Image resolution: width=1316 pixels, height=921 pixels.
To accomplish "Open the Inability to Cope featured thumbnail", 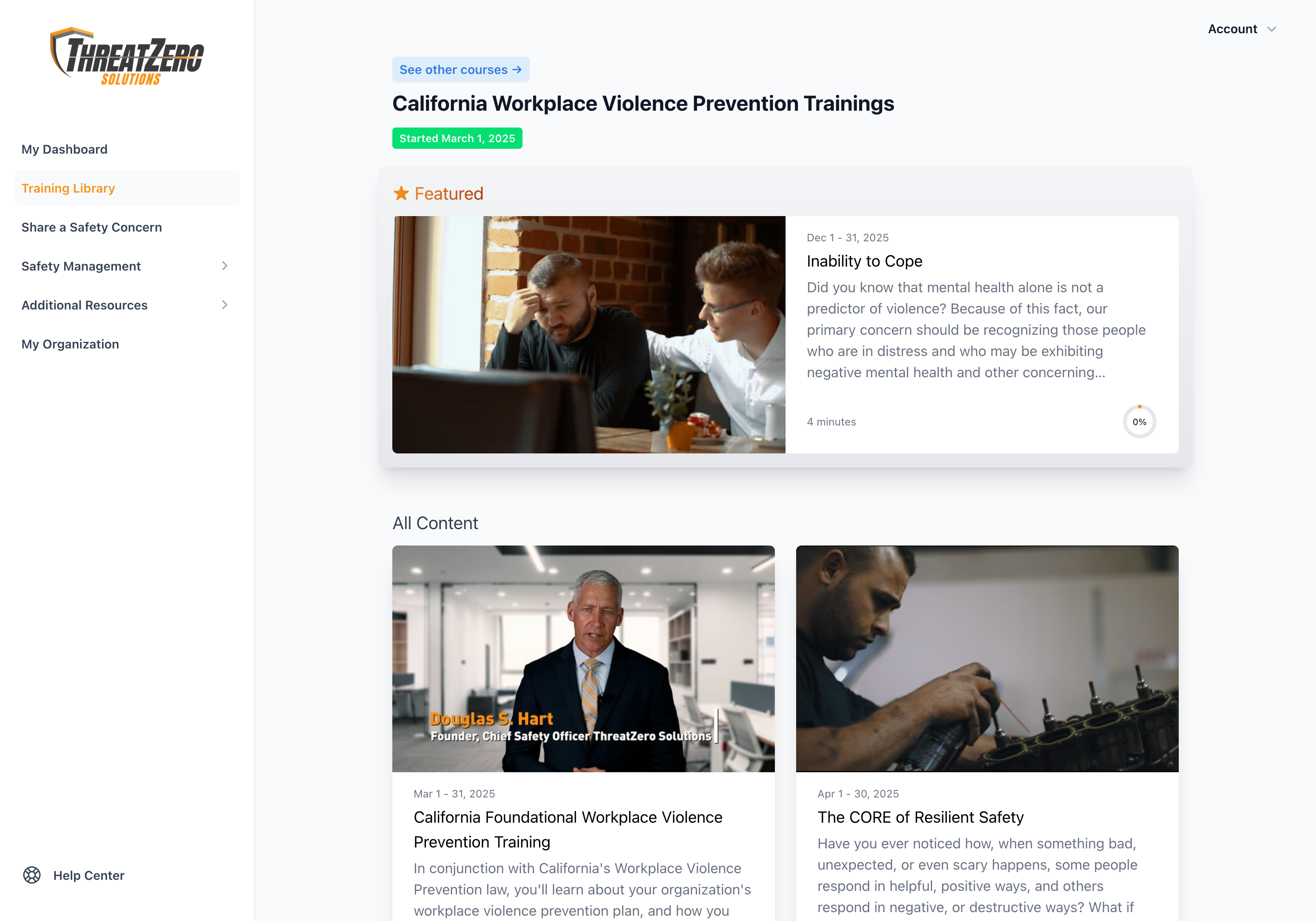I will (x=588, y=335).
